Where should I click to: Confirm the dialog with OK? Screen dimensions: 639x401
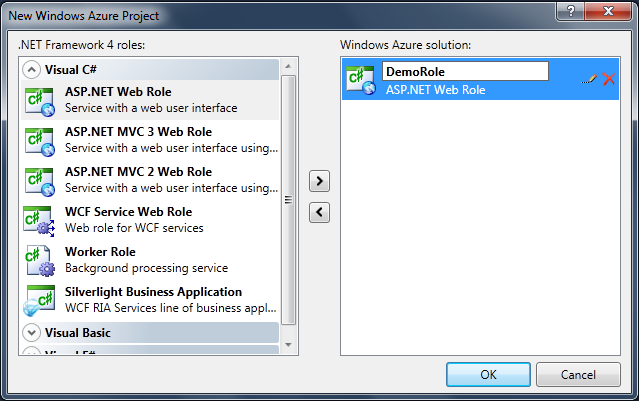488,375
